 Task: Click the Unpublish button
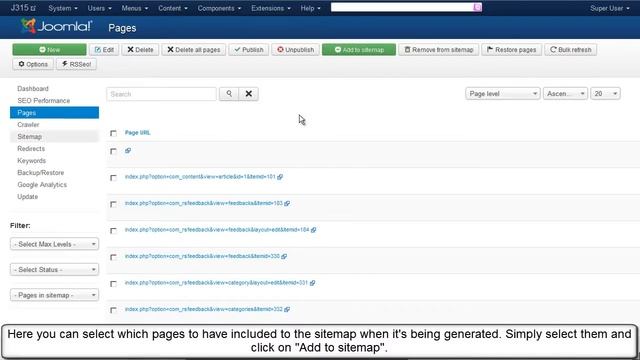tap(296, 50)
